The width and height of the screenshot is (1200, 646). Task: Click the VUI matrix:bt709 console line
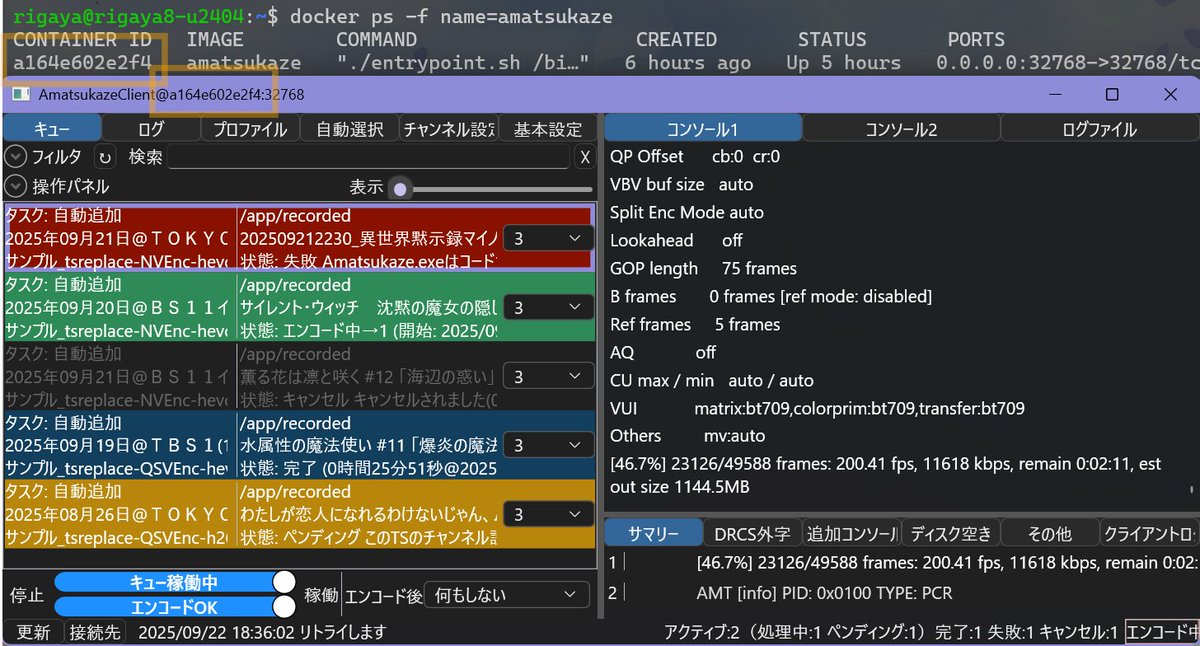coord(817,408)
